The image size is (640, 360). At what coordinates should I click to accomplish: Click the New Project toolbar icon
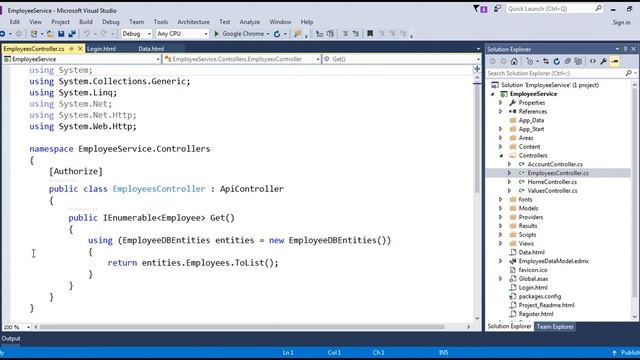pos(34,34)
